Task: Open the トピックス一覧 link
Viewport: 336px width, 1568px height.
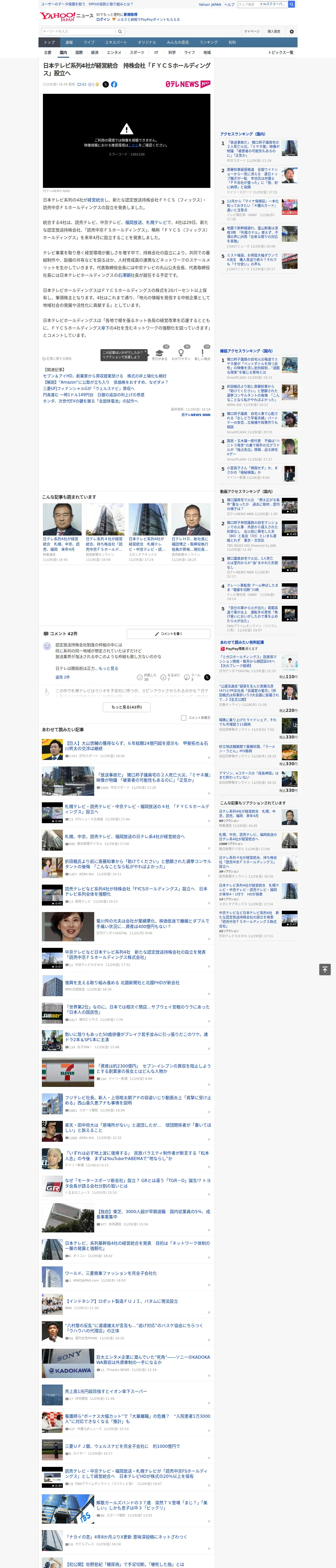Action: tap(281, 52)
